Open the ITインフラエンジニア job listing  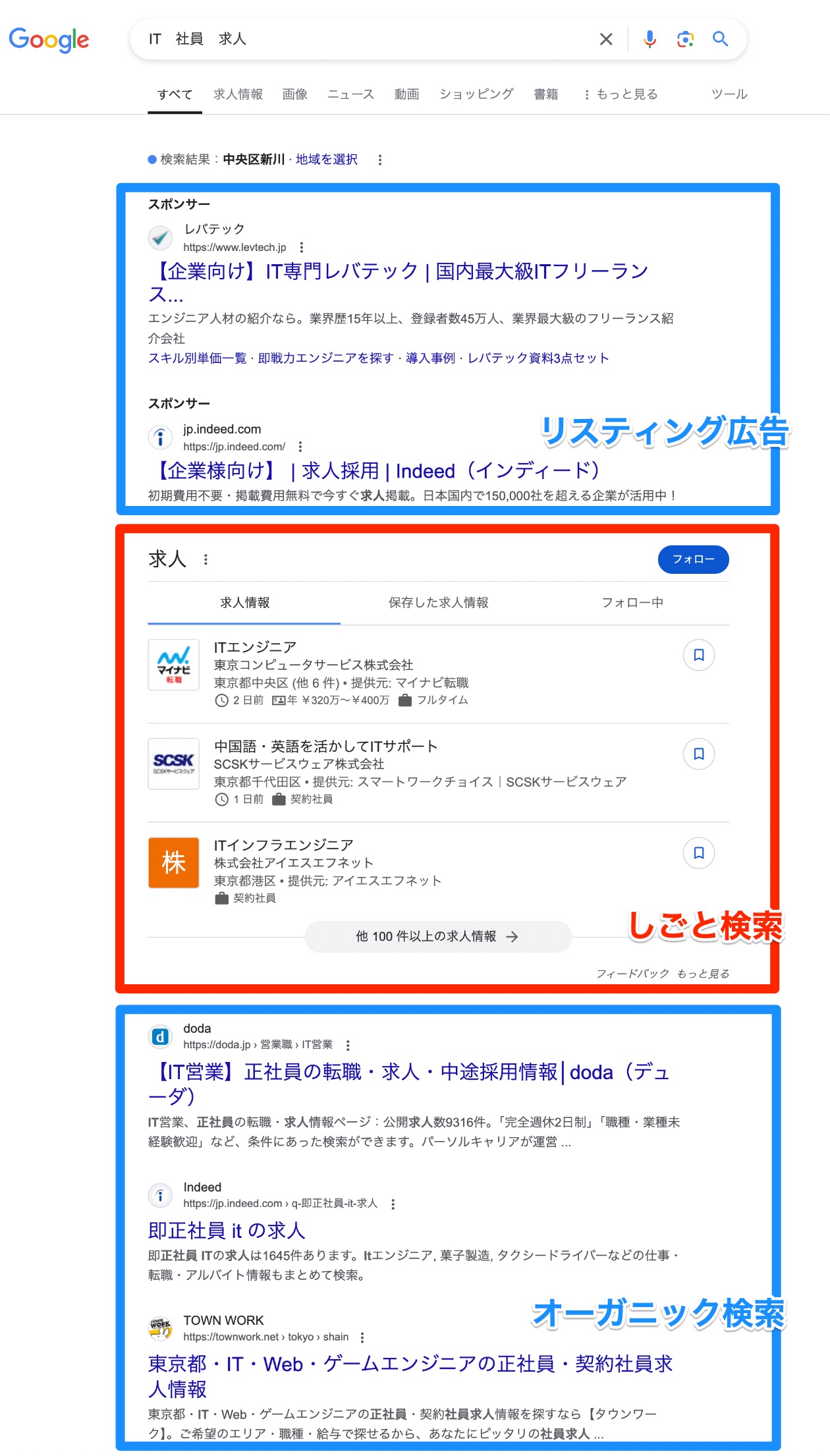(284, 845)
